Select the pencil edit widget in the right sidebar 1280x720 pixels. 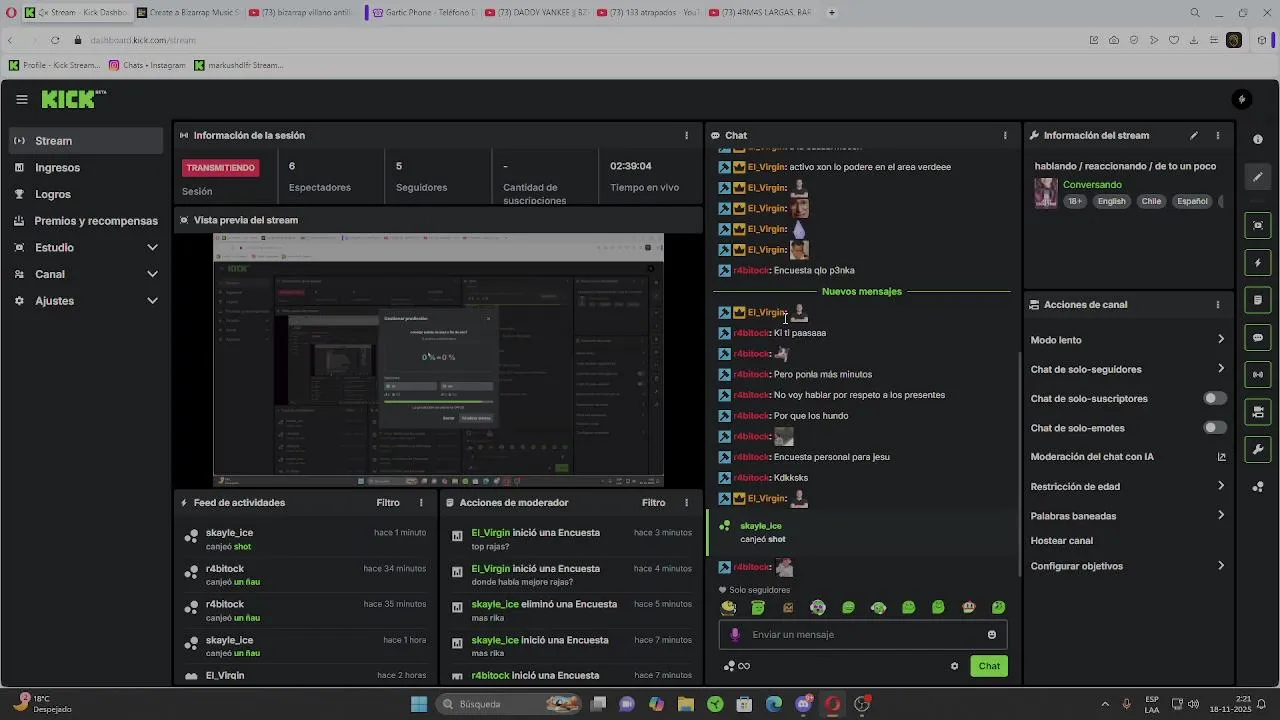click(x=1258, y=177)
